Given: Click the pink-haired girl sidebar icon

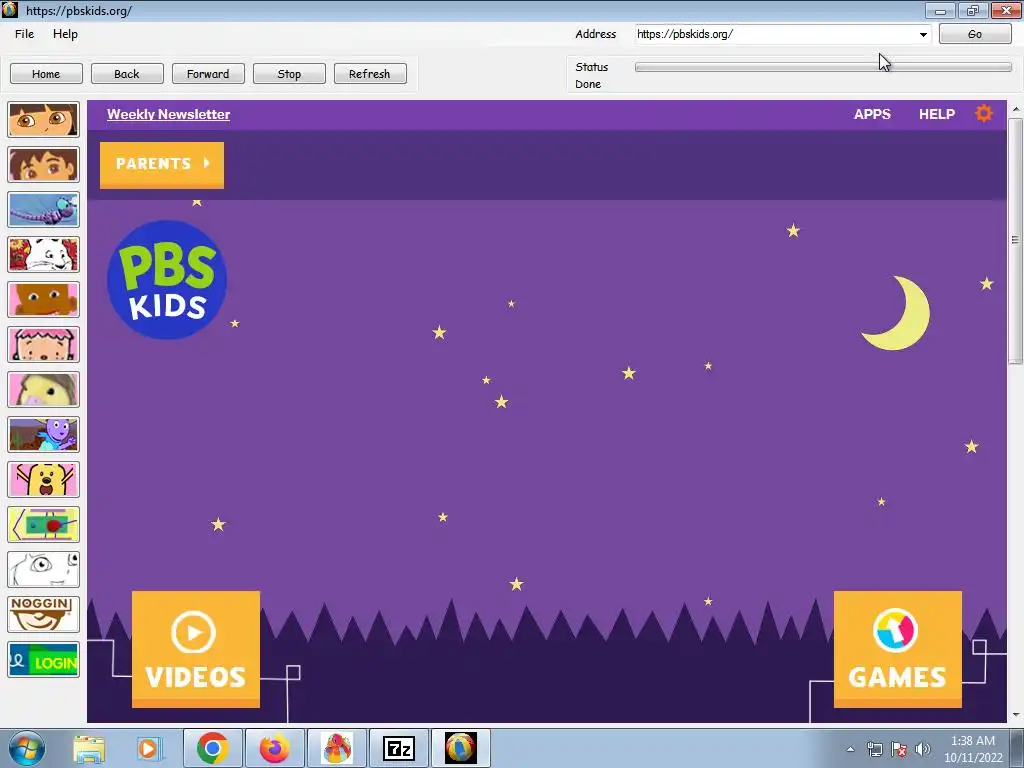Looking at the screenshot, I should pyautogui.click(x=43, y=345).
